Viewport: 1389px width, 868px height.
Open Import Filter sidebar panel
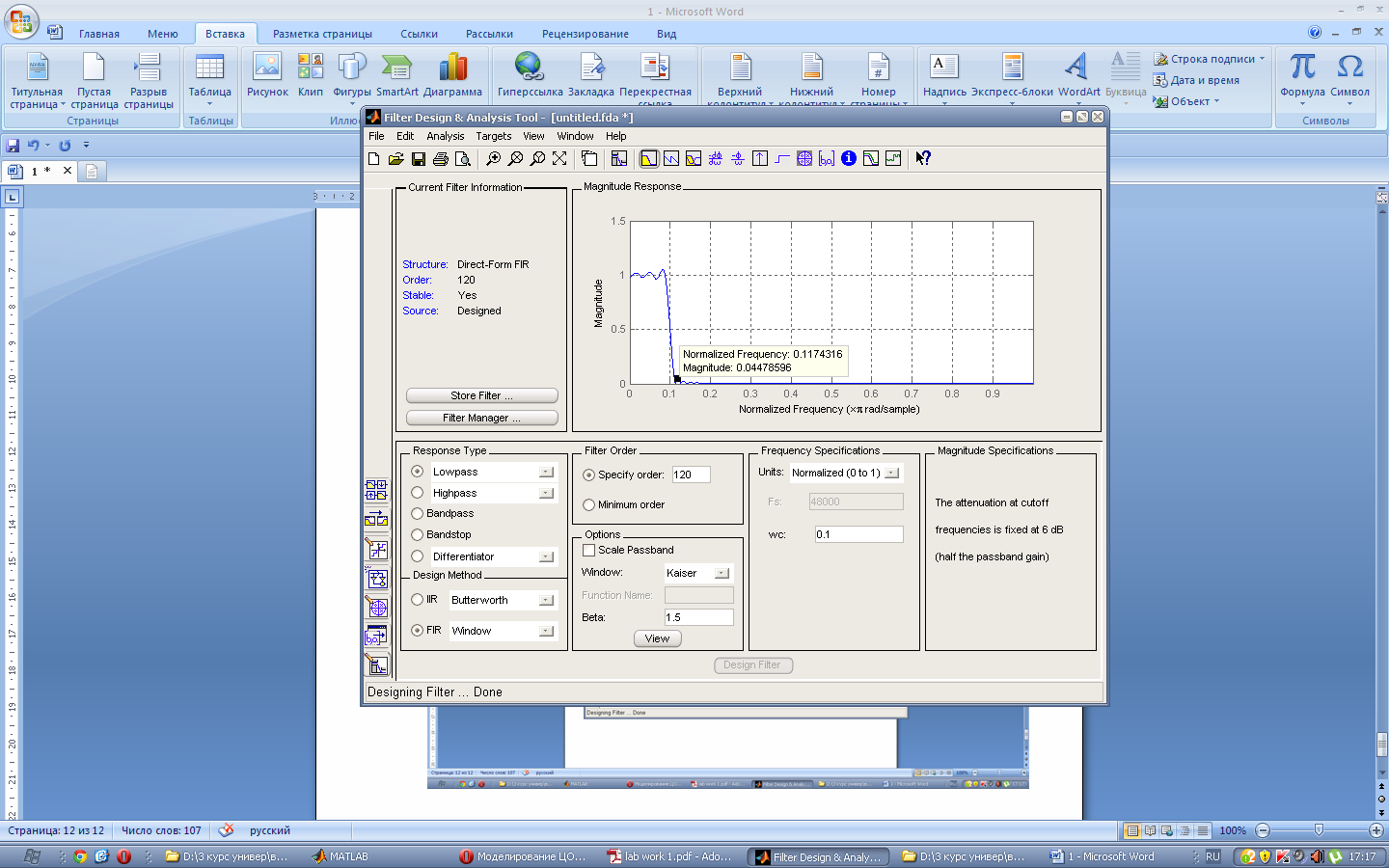376,637
